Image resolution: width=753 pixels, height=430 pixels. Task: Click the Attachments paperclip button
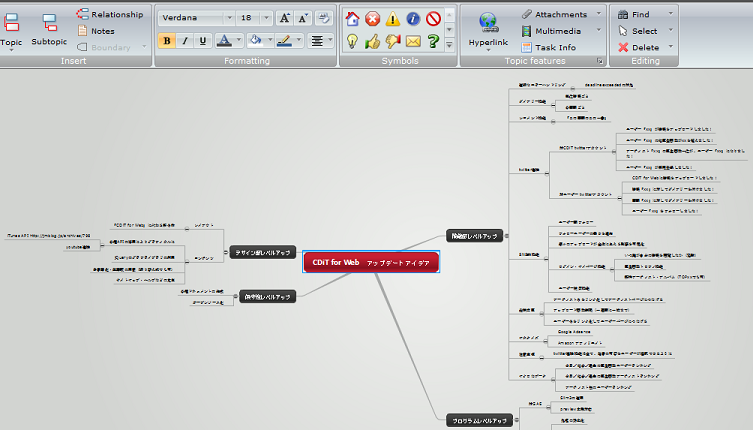click(x=554, y=14)
